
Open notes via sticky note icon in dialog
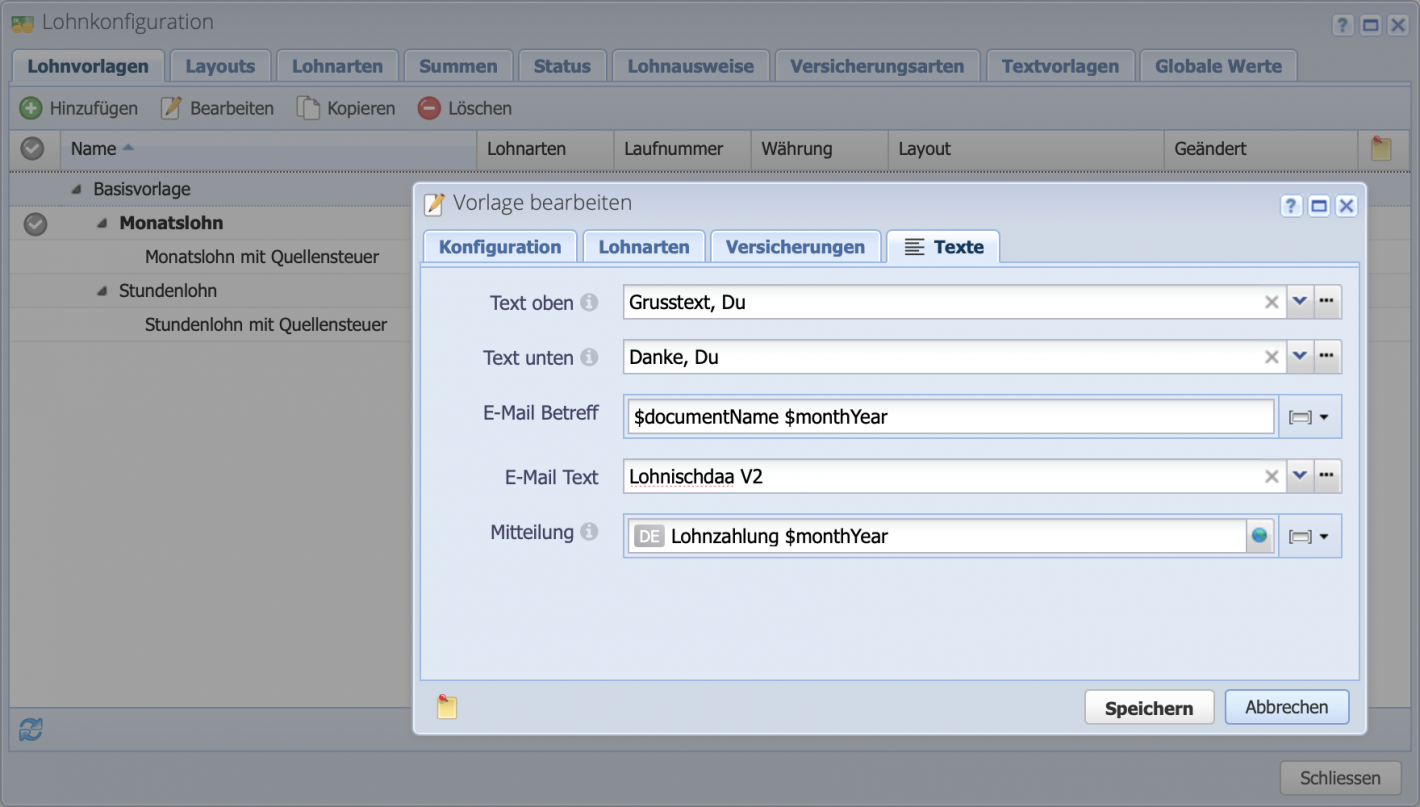click(446, 706)
